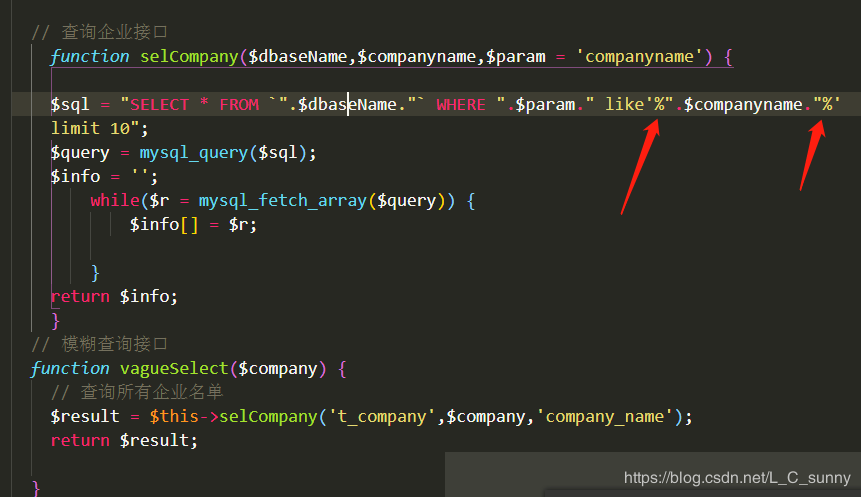This screenshot has width=861, height=497.
Task: Click mysql_query function call
Action: tap(193, 153)
